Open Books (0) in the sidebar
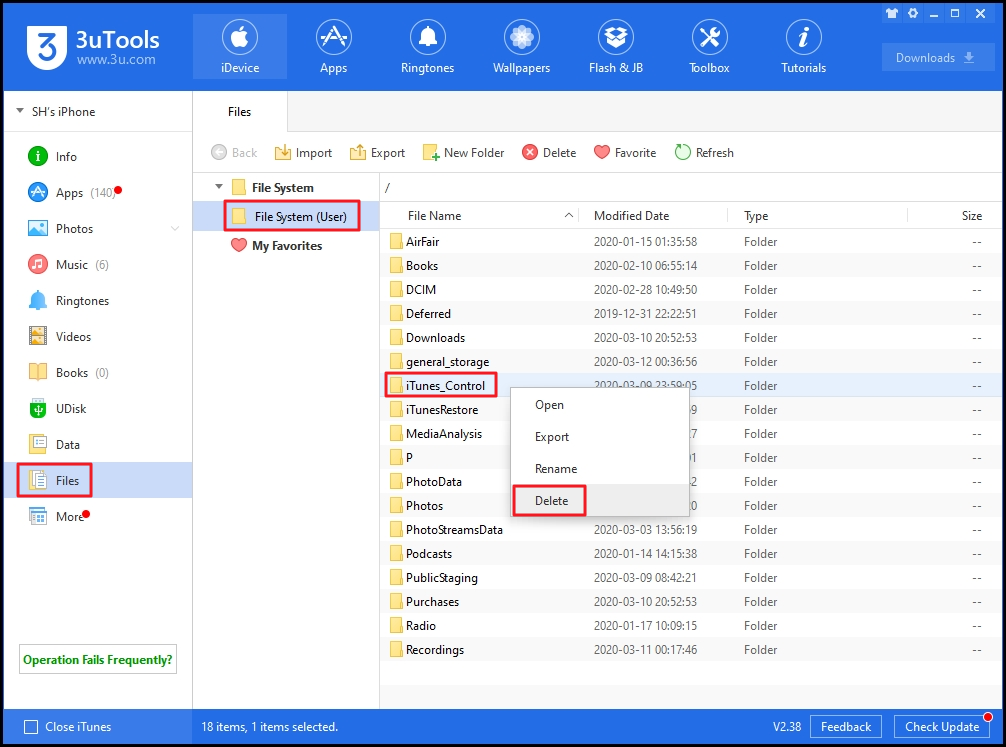Viewport: 1006px width, 747px height. coord(98,372)
